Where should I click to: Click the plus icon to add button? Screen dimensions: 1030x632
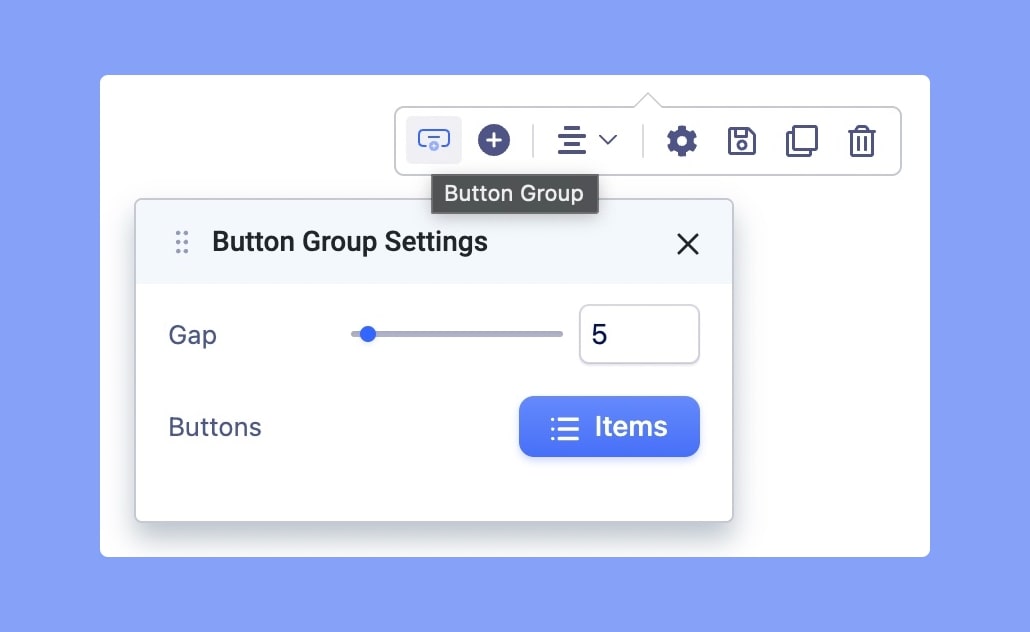(x=493, y=140)
